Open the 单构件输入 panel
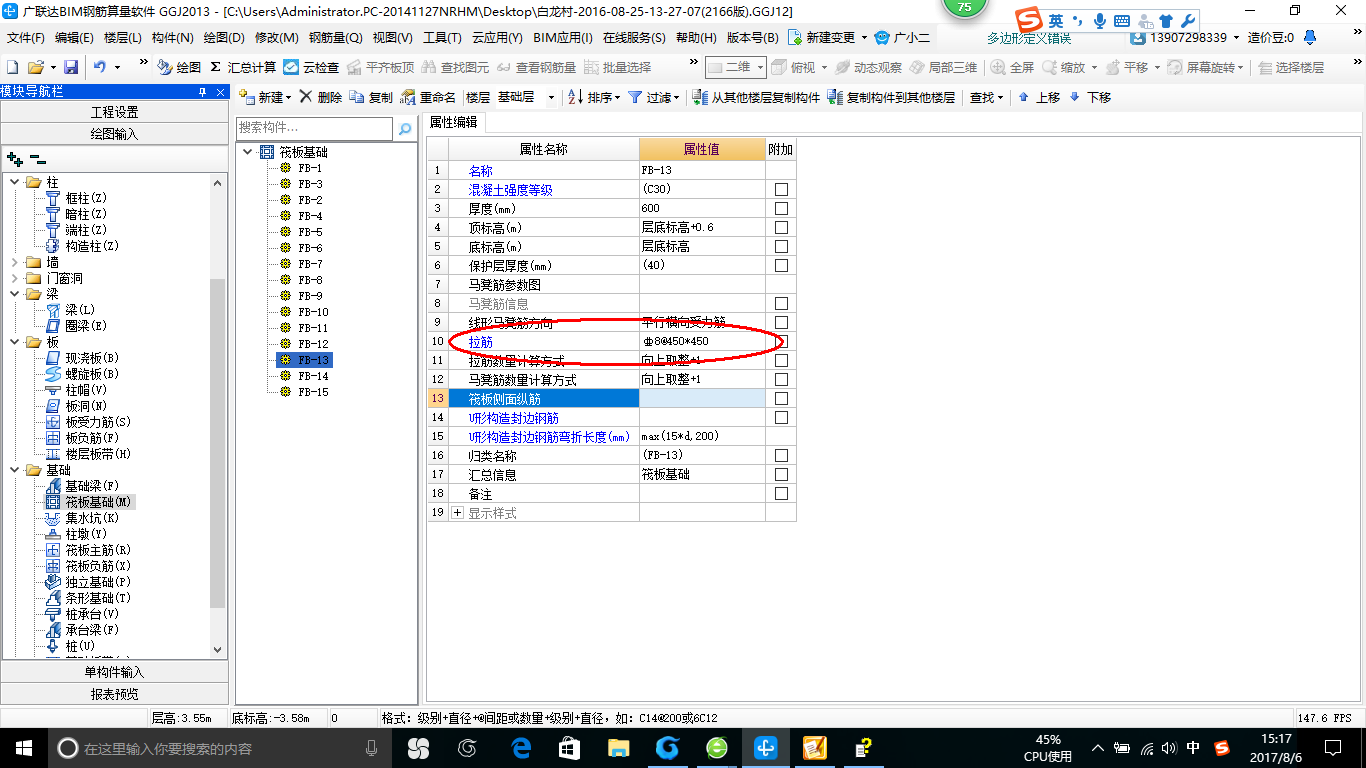This screenshot has width=1366, height=768. [x=114, y=673]
